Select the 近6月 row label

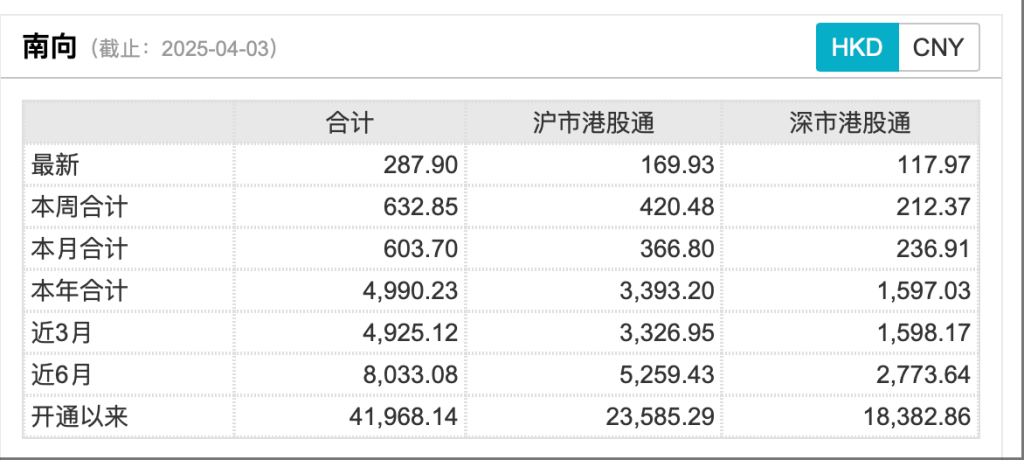tap(61, 375)
